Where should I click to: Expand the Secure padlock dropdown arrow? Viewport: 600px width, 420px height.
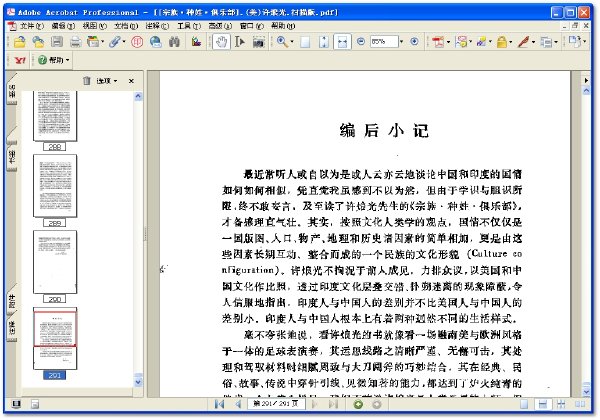click(510, 42)
